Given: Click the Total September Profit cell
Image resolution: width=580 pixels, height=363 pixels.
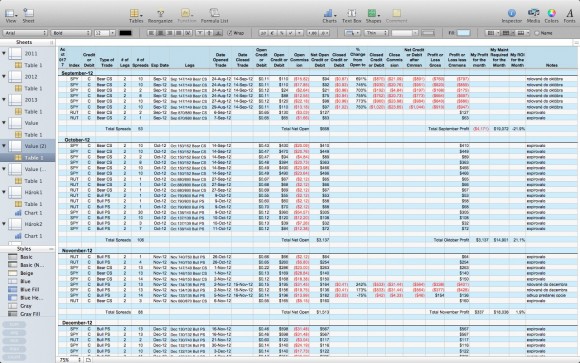Looking at the screenshot, I should tap(449, 129).
